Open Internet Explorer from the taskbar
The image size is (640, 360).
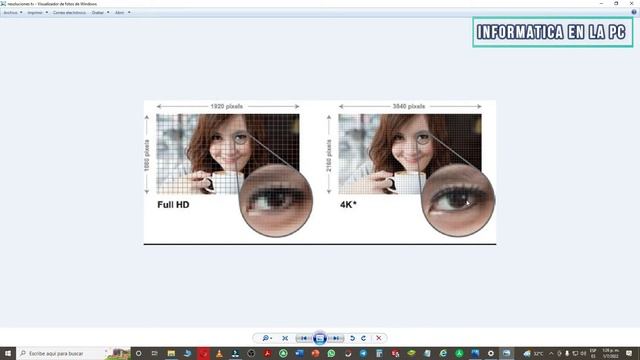click(443, 353)
